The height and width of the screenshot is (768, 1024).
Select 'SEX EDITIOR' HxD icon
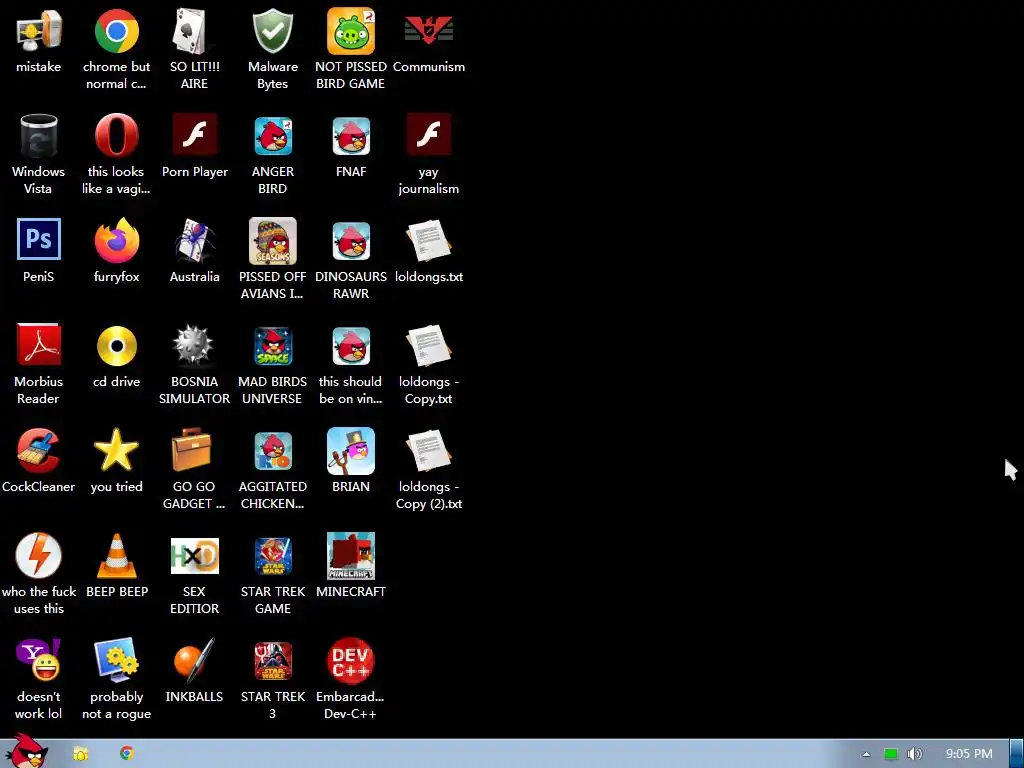click(x=194, y=556)
